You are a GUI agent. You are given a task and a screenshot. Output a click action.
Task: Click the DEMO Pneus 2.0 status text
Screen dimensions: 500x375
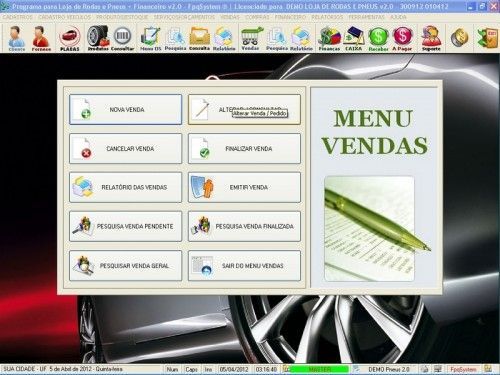[x=389, y=369]
